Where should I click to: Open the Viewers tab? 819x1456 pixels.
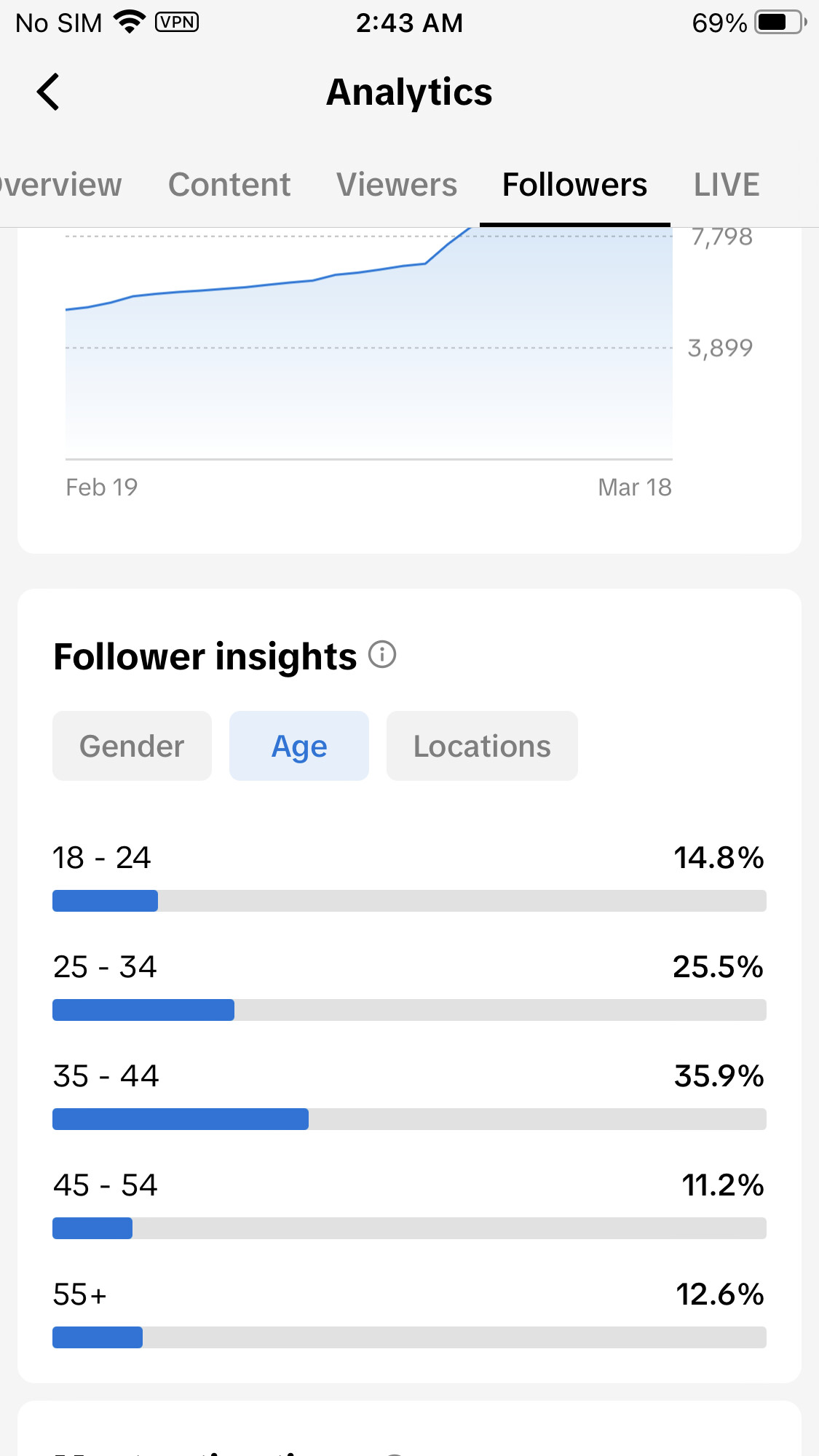coord(397,185)
